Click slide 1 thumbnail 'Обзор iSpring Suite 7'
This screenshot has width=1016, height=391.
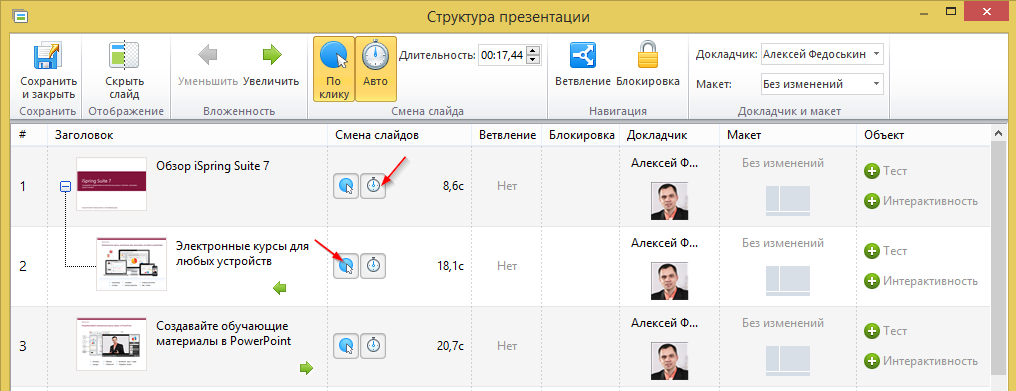111,184
